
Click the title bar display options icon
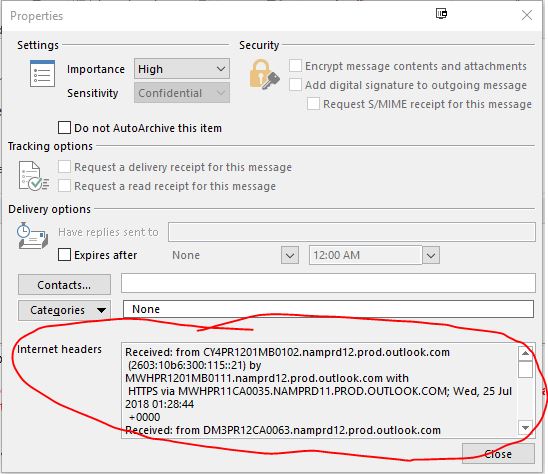point(441,14)
